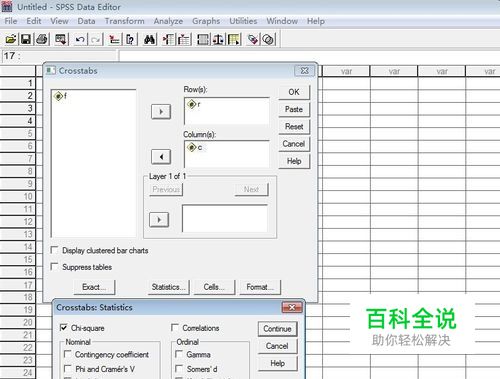Click Reset in Crosstabs dialog

pos(294,127)
